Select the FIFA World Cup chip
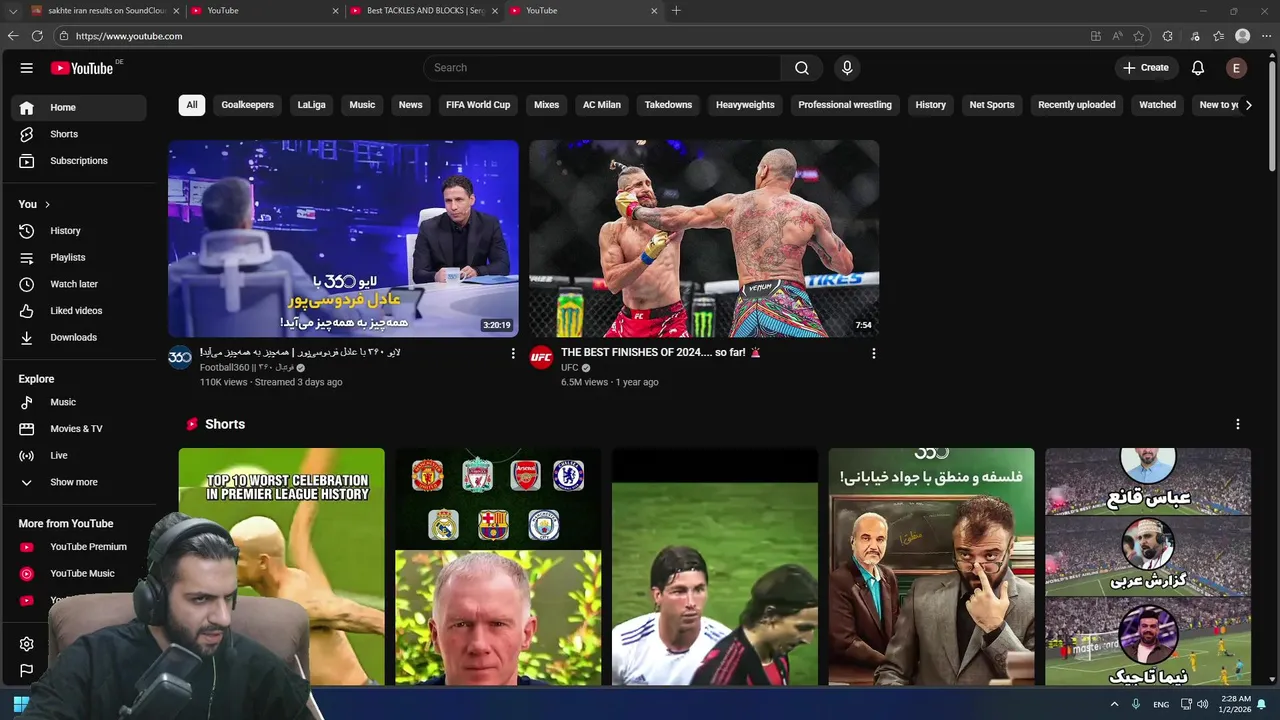Image resolution: width=1280 pixels, height=720 pixels. 478,105
